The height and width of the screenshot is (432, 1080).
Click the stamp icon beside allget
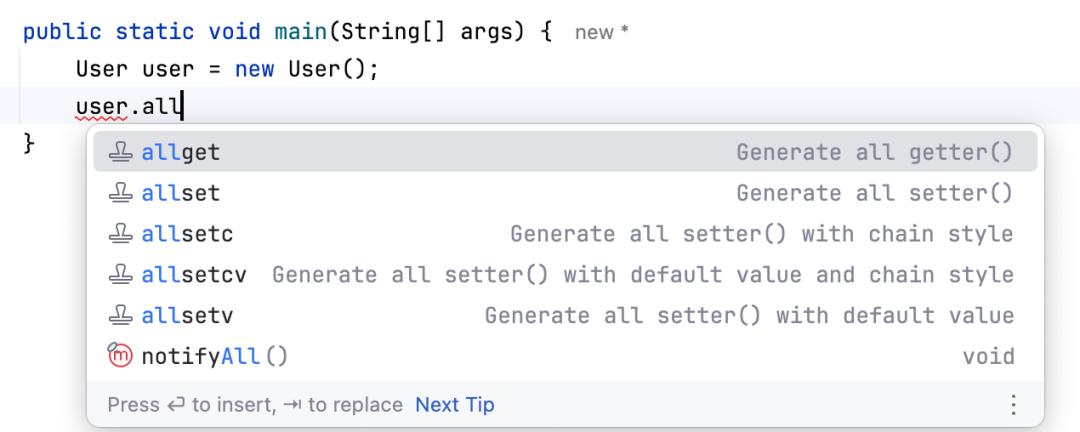coord(120,152)
